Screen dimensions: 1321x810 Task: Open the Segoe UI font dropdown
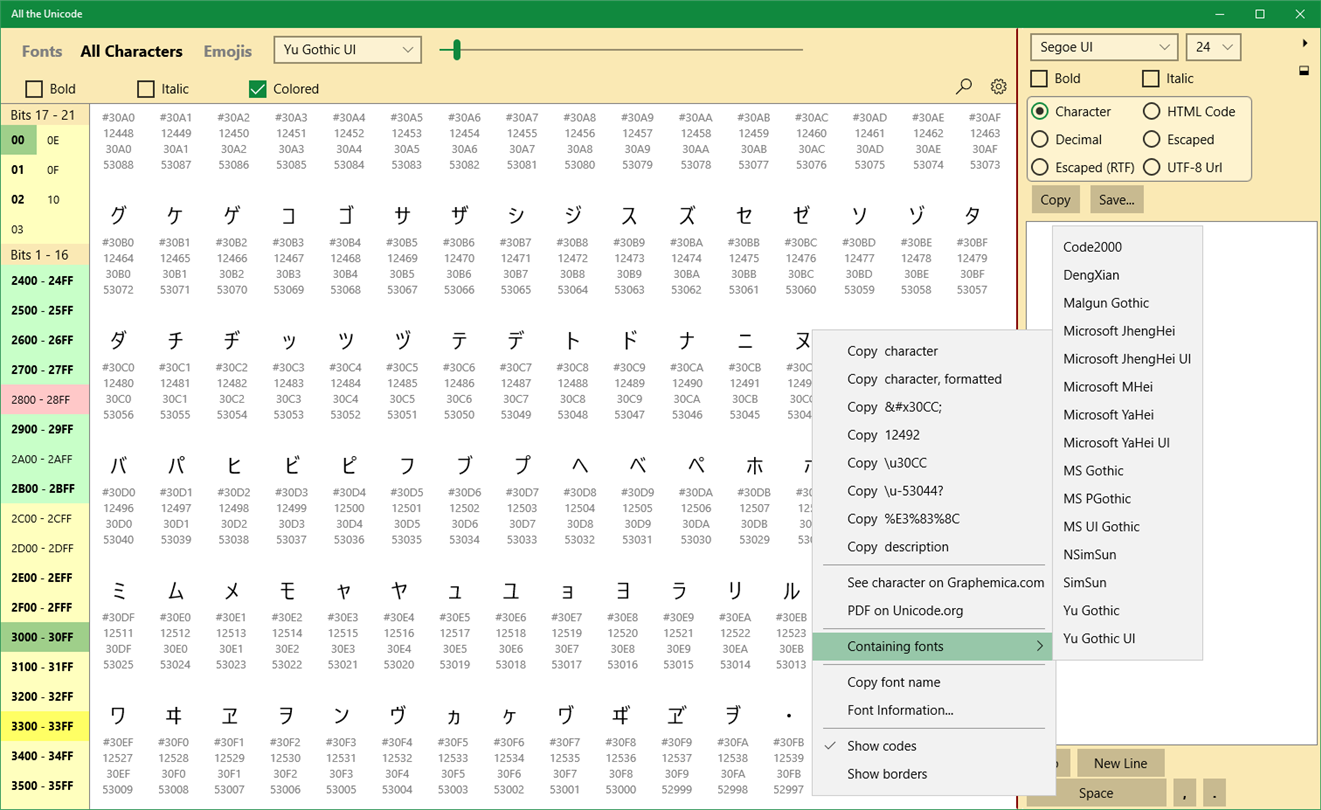(1104, 47)
